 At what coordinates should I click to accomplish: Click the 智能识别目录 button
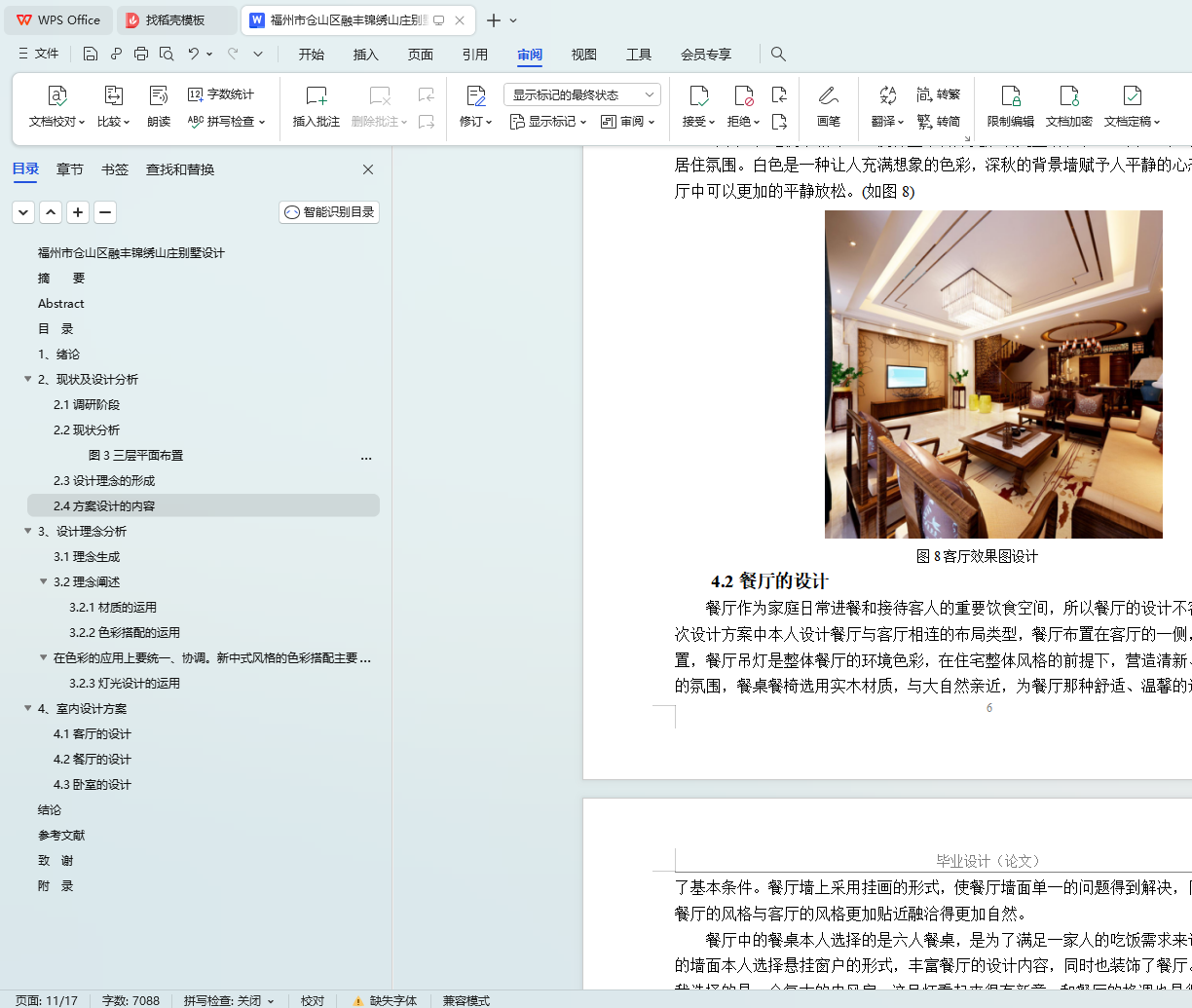(329, 212)
